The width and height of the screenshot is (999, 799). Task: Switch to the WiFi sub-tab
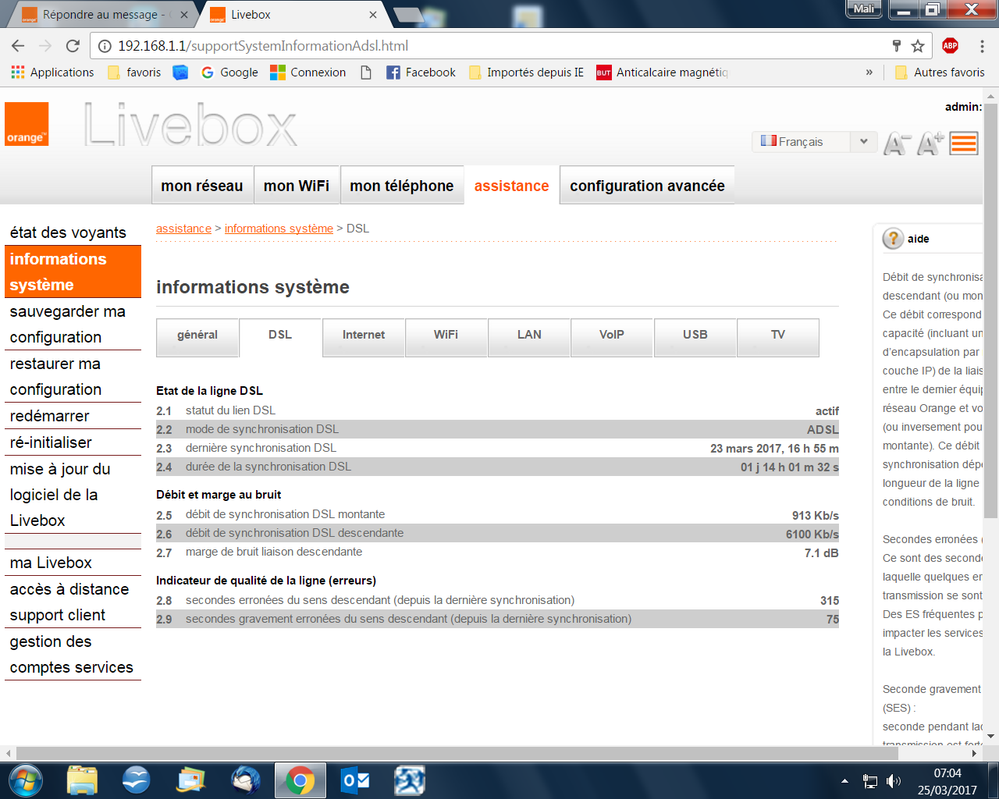(446, 336)
